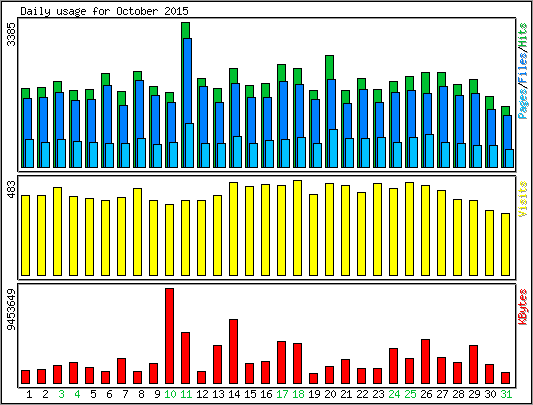
Task: Click the short red KBytes bar for day 19
Action: [x=313, y=378]
